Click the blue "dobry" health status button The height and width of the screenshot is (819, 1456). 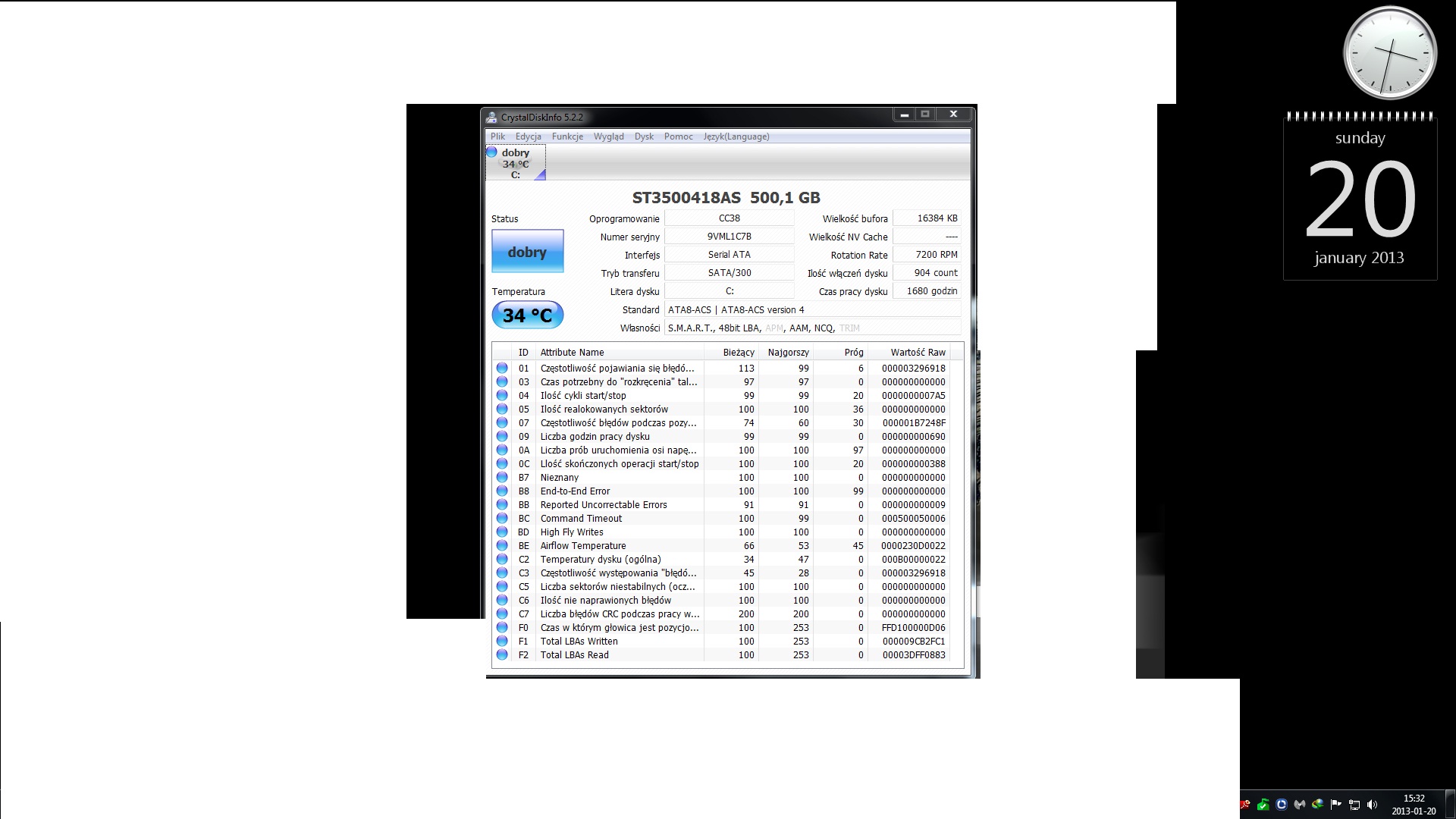click(x=527, y=251)
